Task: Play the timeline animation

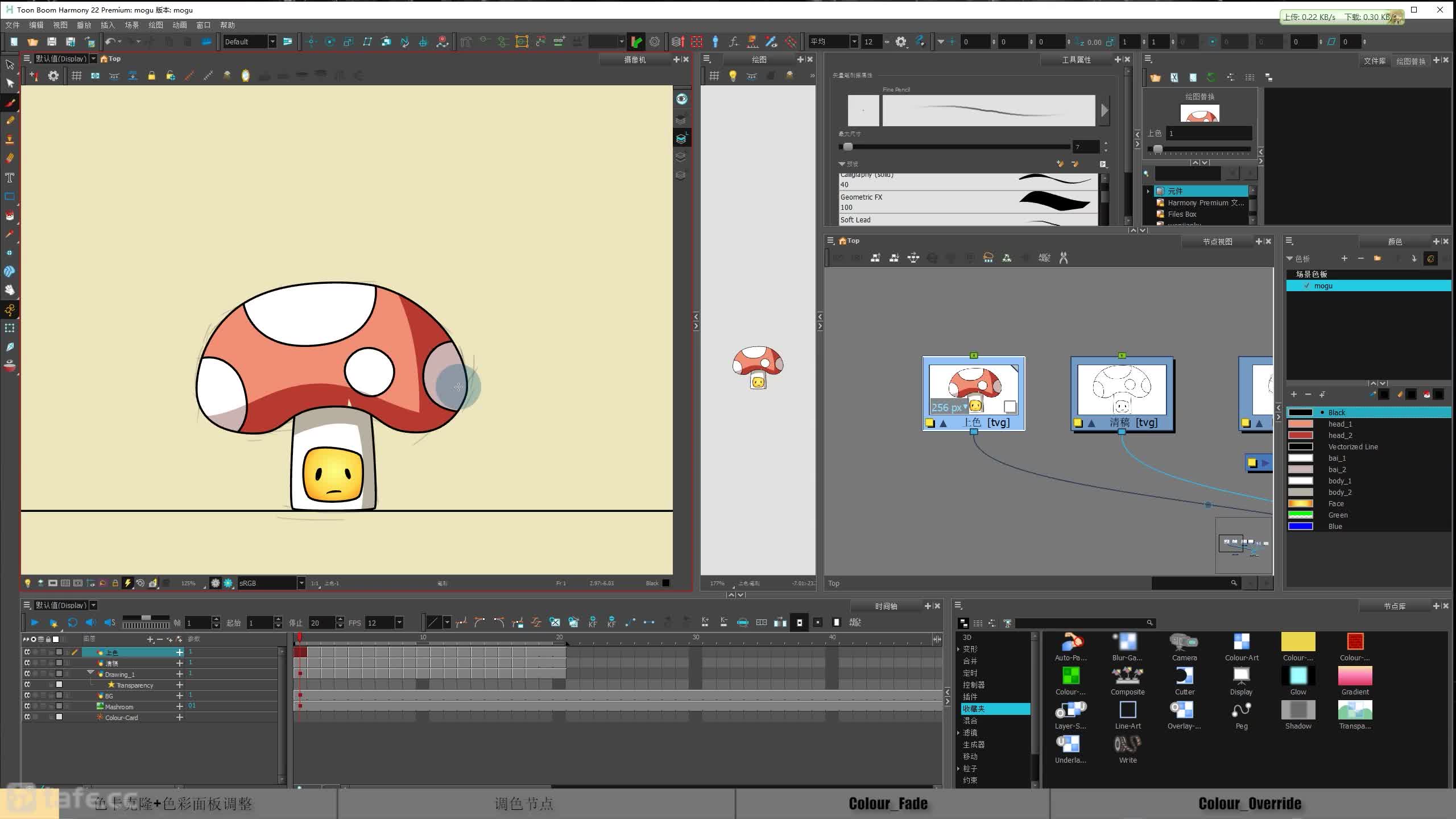Action: tap(35, 623)
